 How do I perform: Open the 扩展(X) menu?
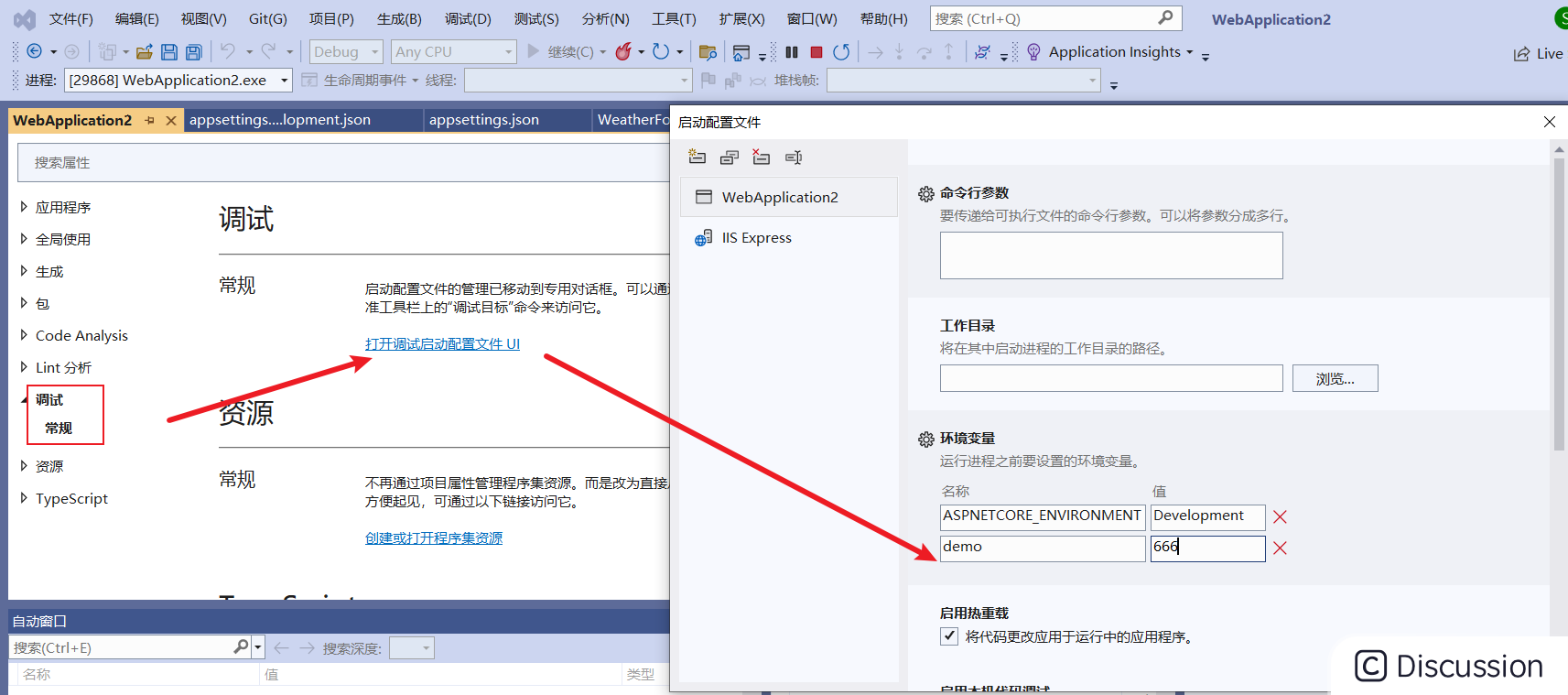tap(741, 19)
